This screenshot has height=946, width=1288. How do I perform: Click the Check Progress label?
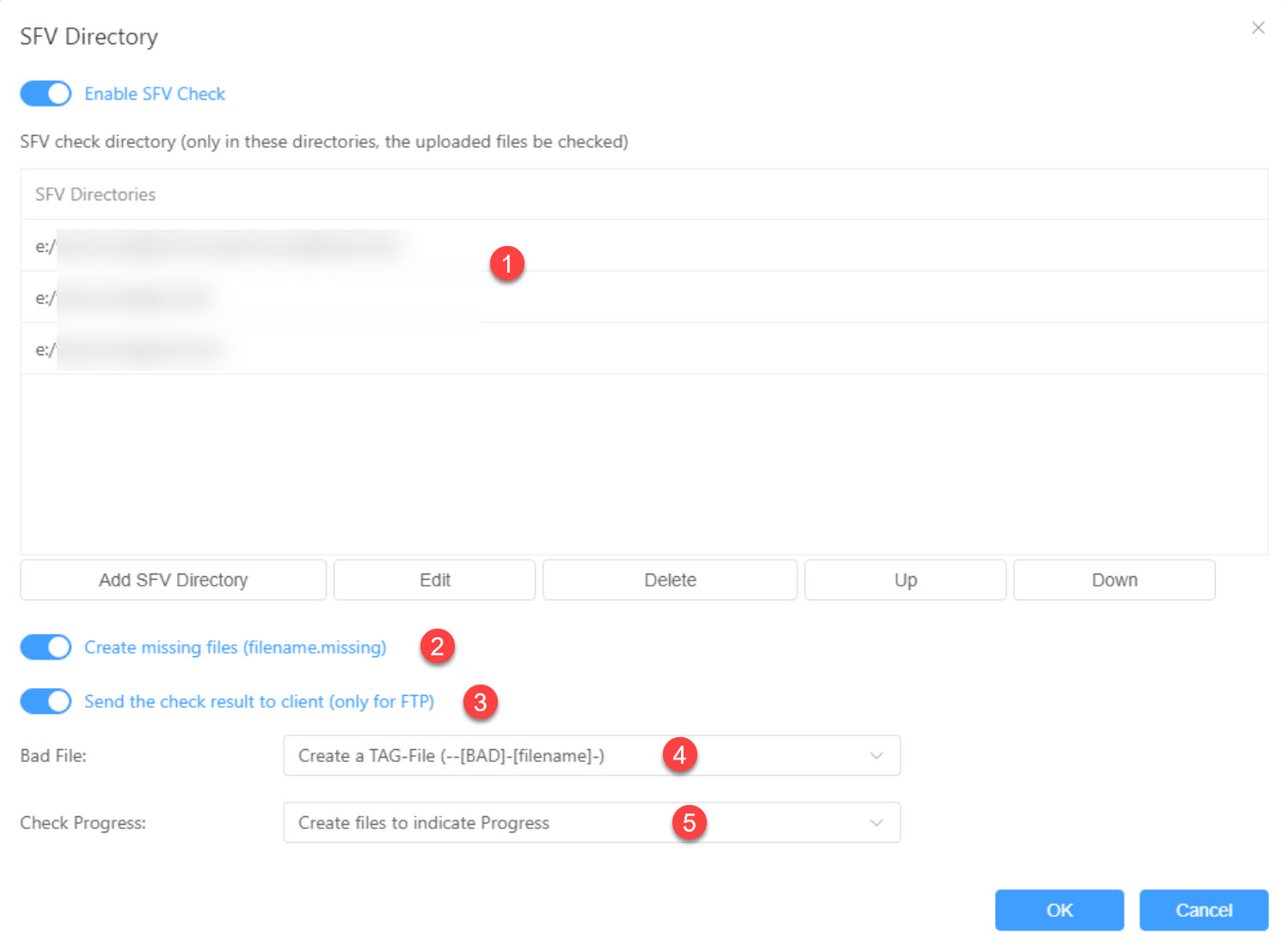click(83, 822)
